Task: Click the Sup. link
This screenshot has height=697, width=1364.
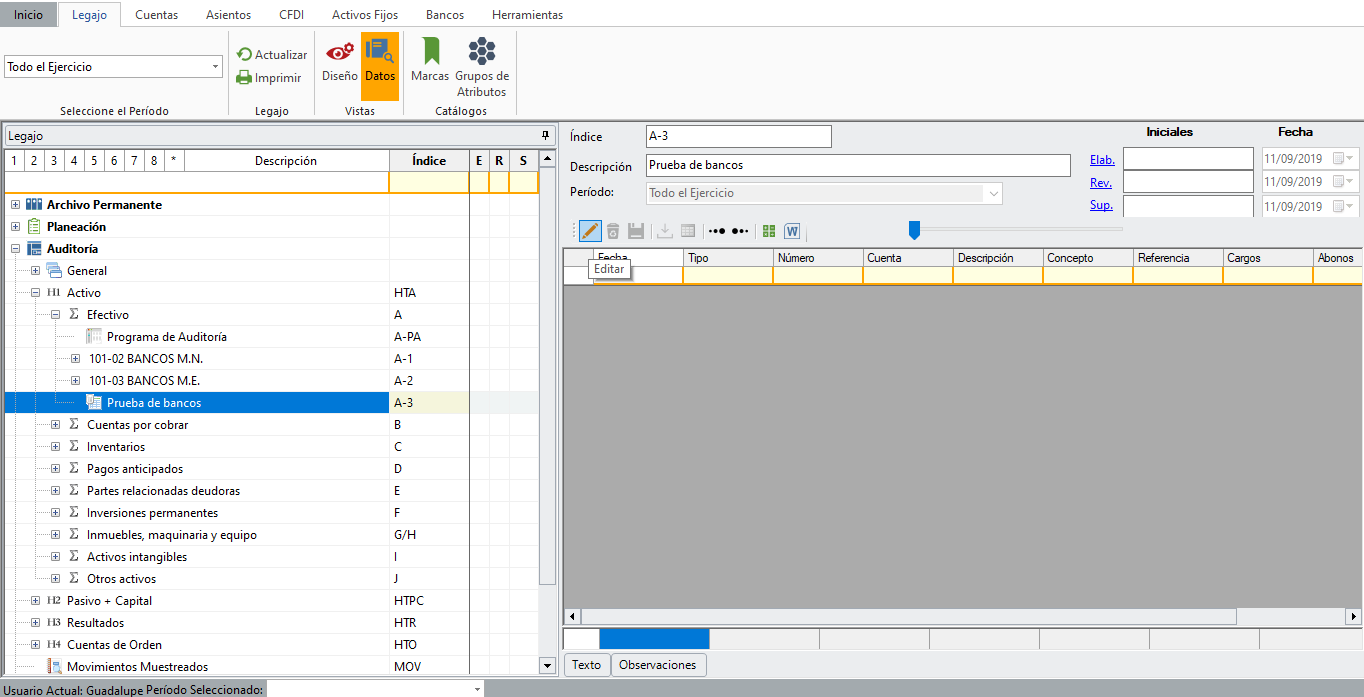Action: click(x=1100, y=206)
